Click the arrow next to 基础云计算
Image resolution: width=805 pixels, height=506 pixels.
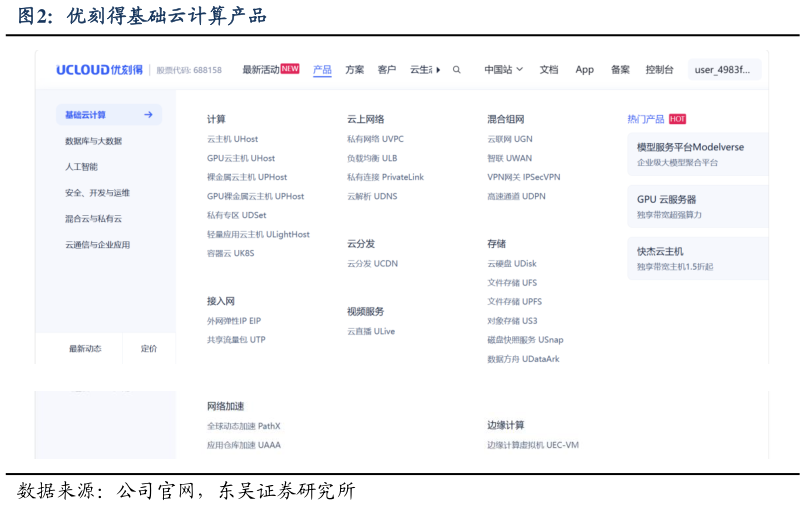[148, 114]
